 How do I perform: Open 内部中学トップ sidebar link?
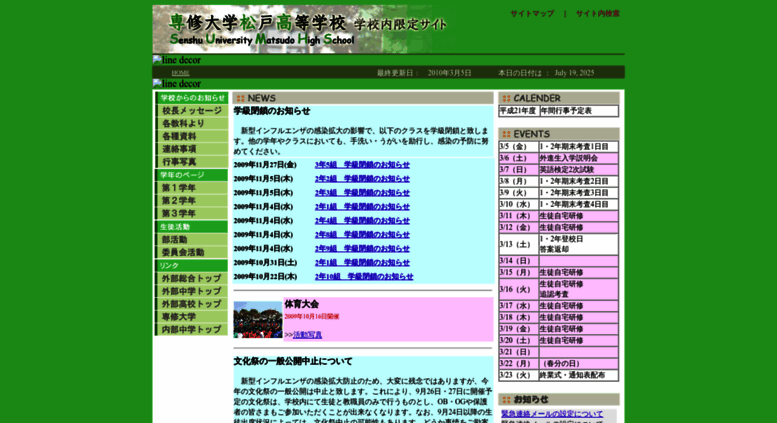[x=192, y=330]
